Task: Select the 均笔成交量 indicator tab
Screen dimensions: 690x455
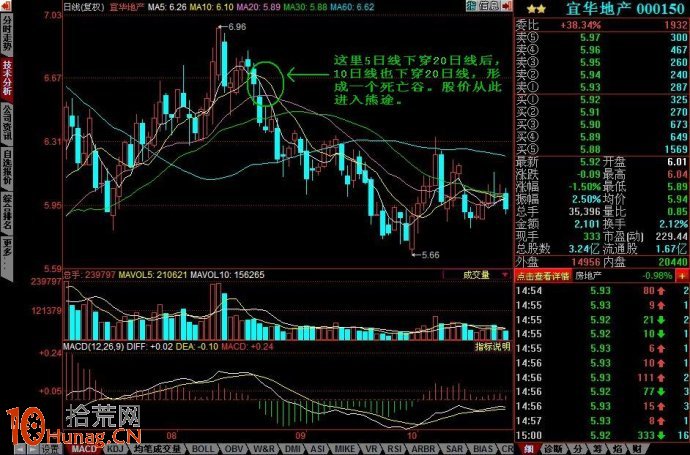Action: click(x=157, y=449)
